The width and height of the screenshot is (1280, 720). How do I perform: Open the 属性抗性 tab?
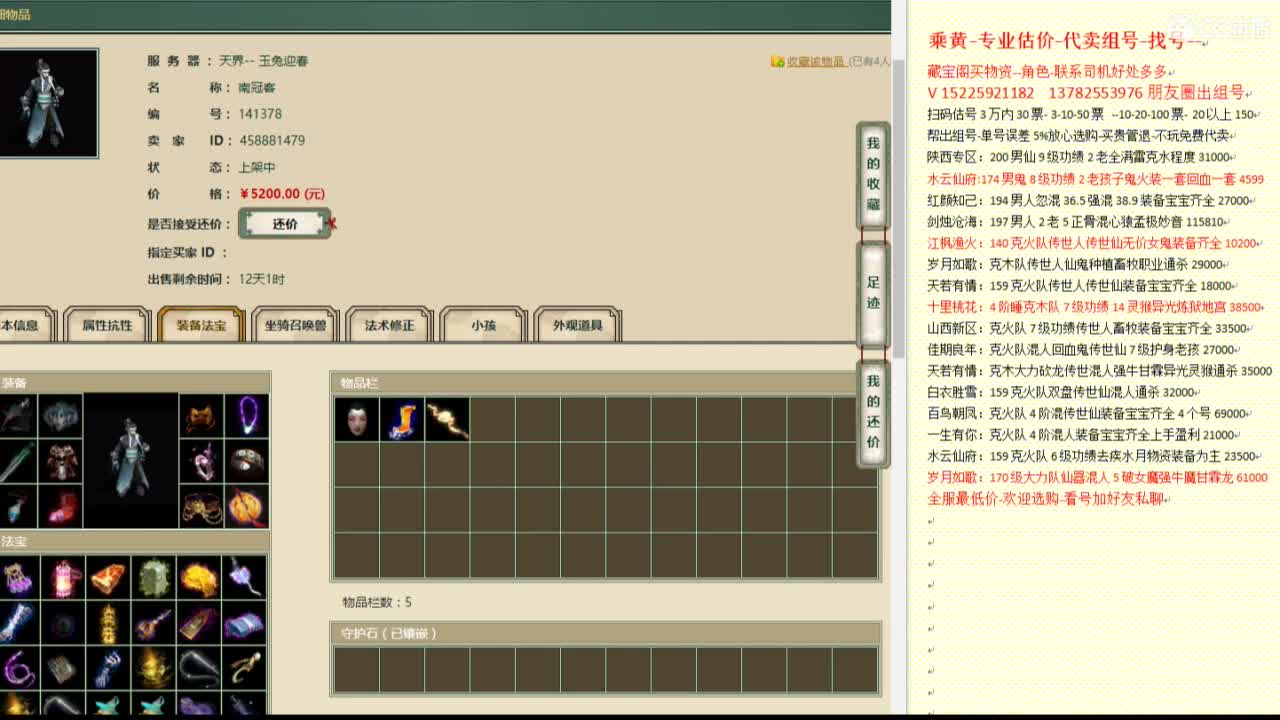pos(107,325)
